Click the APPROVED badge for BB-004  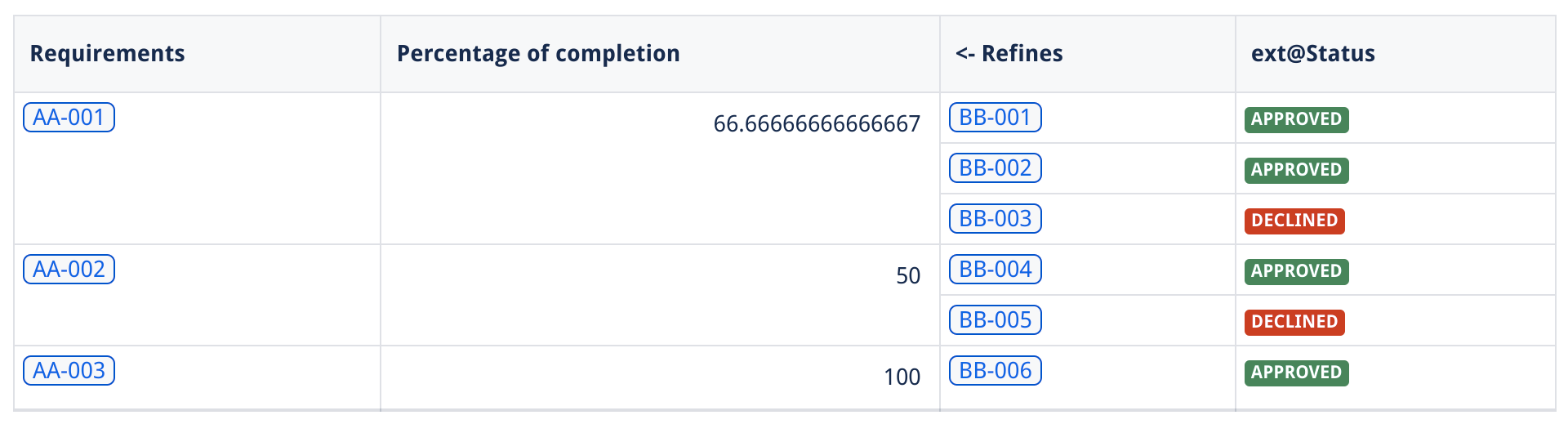1296,271
